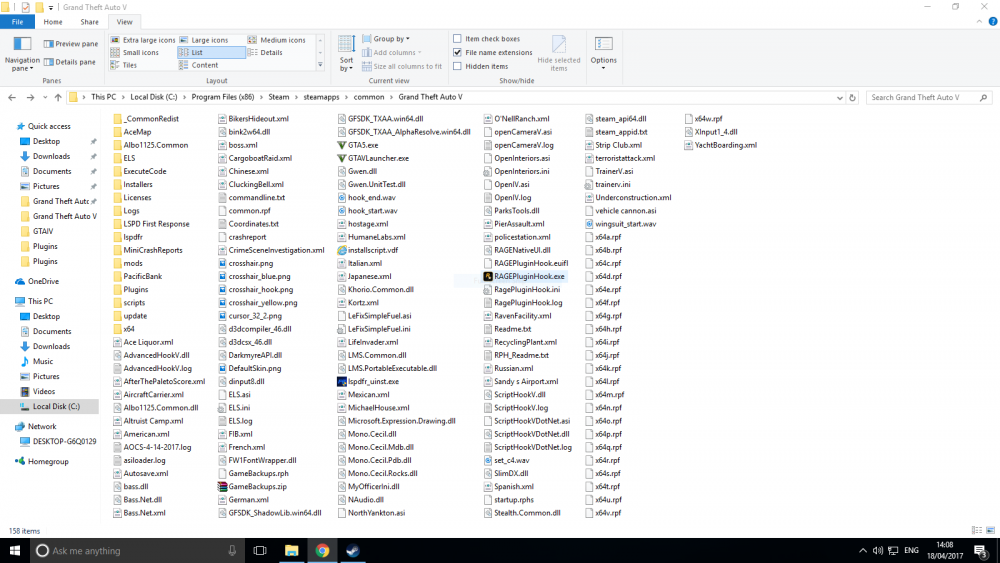Open the Navigation pane menu

22,57
